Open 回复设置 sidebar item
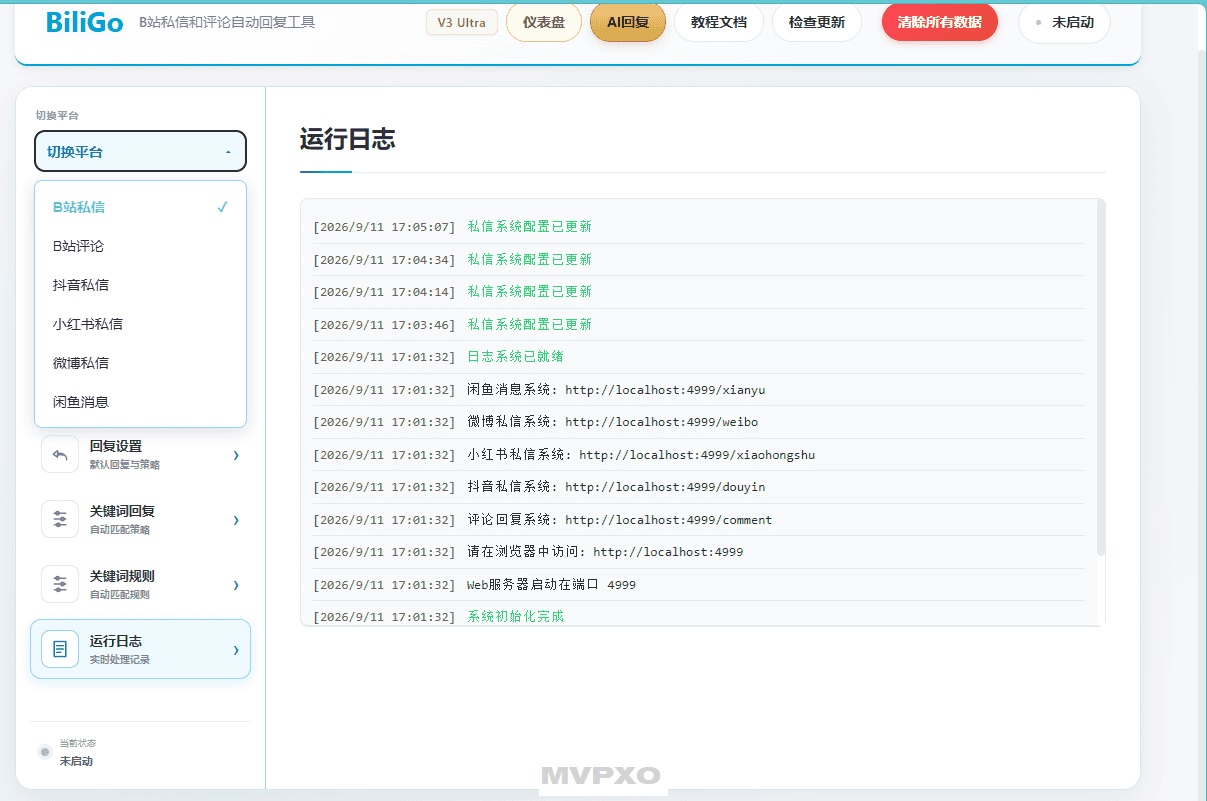Viewport: 1207px width, 801px height. point(140,455)
